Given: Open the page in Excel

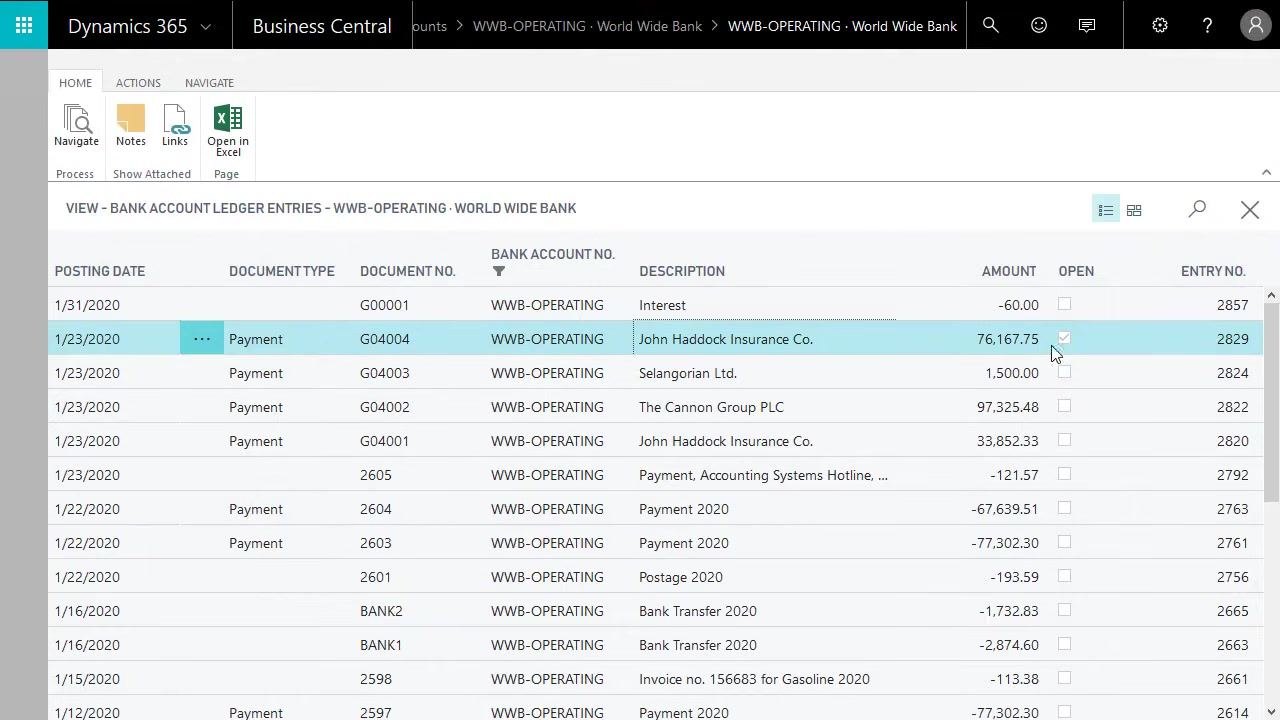Looking at the screenshot, I should tap(228, 131).
